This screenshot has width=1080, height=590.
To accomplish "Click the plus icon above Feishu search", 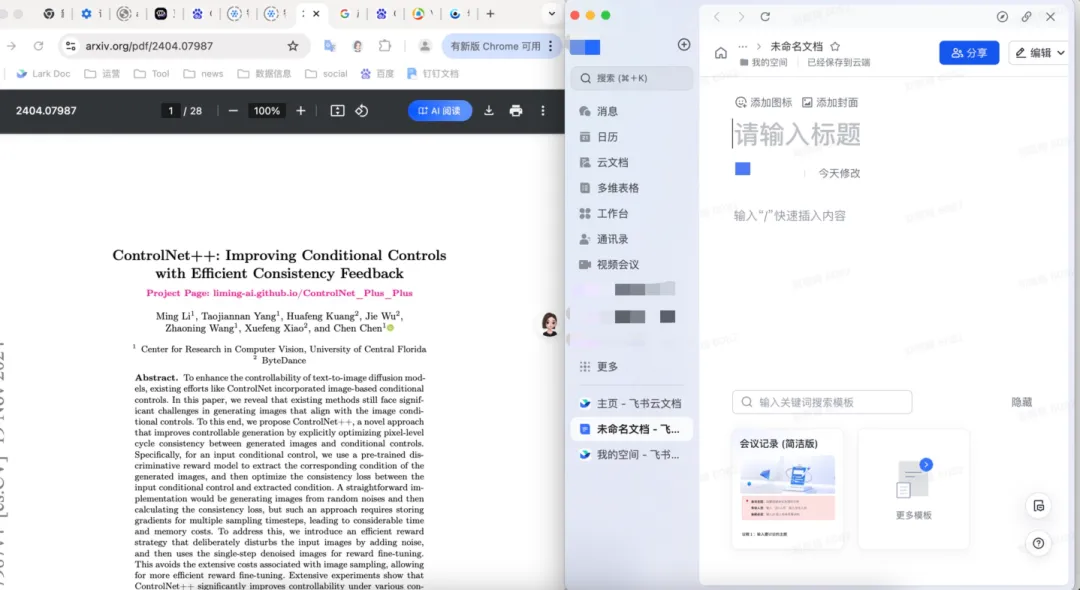I will (684, 45).
